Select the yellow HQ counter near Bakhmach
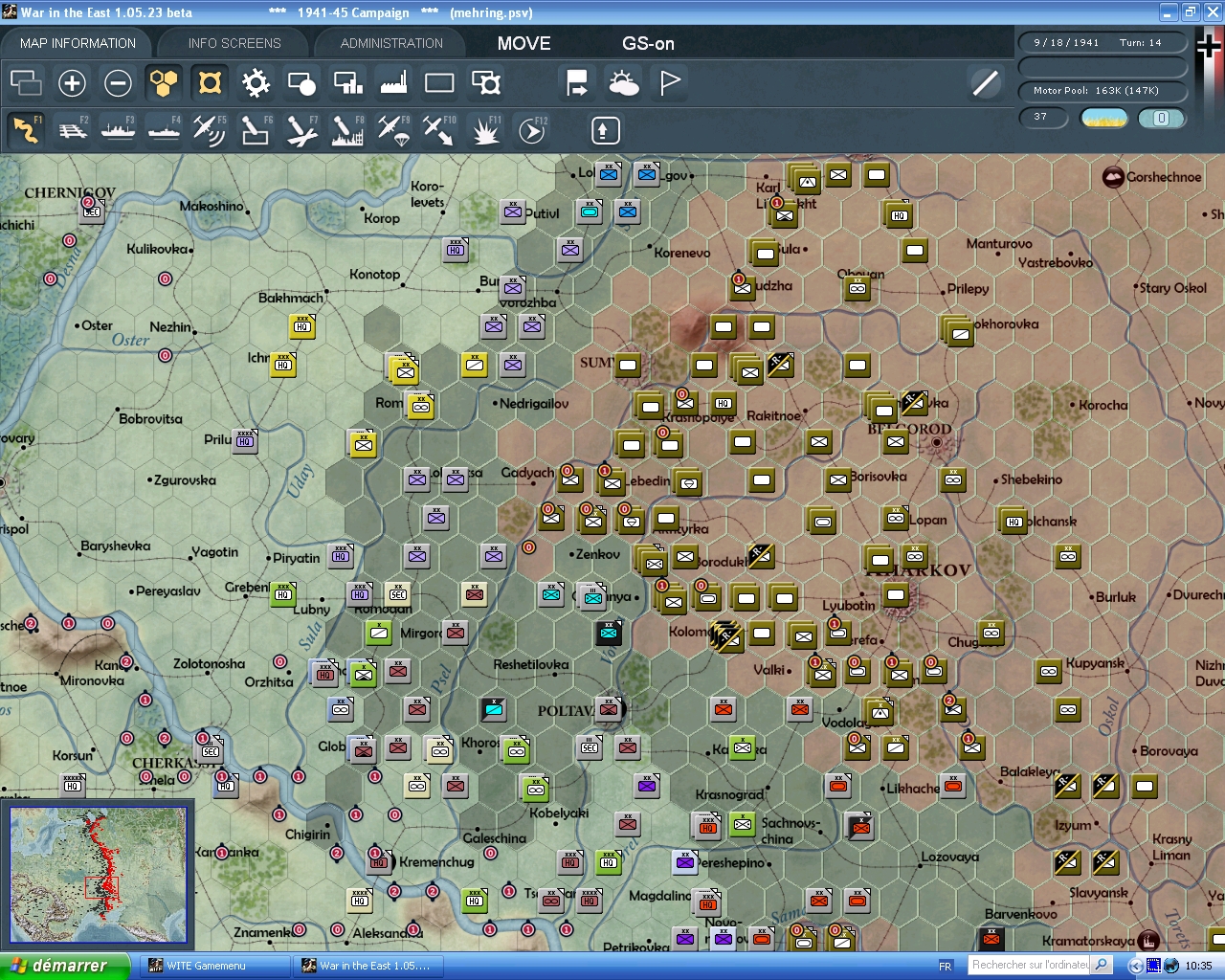This screenshot has width=1225, height=980. [302, 326]
